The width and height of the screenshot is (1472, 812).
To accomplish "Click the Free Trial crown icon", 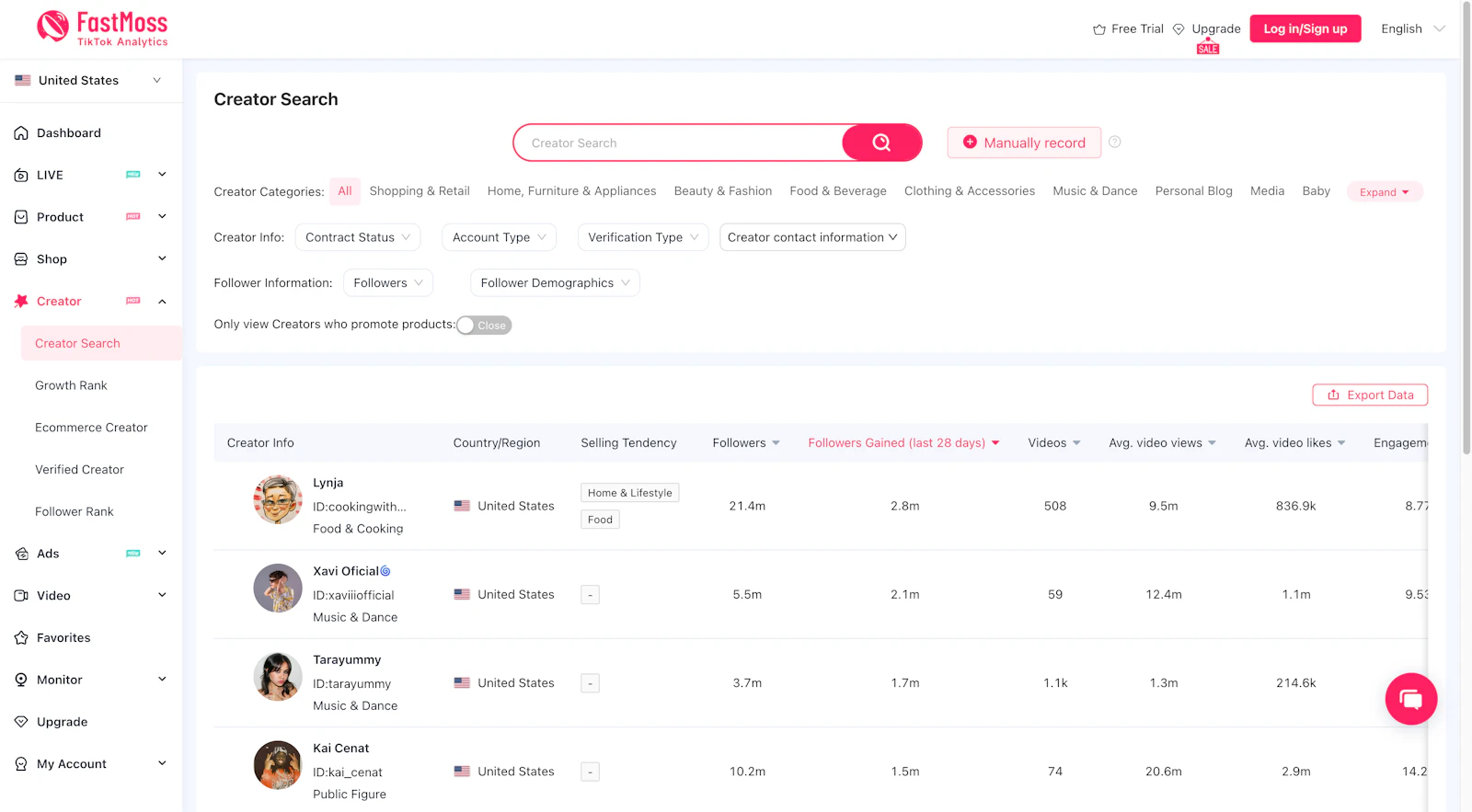I will [1099, 29].
